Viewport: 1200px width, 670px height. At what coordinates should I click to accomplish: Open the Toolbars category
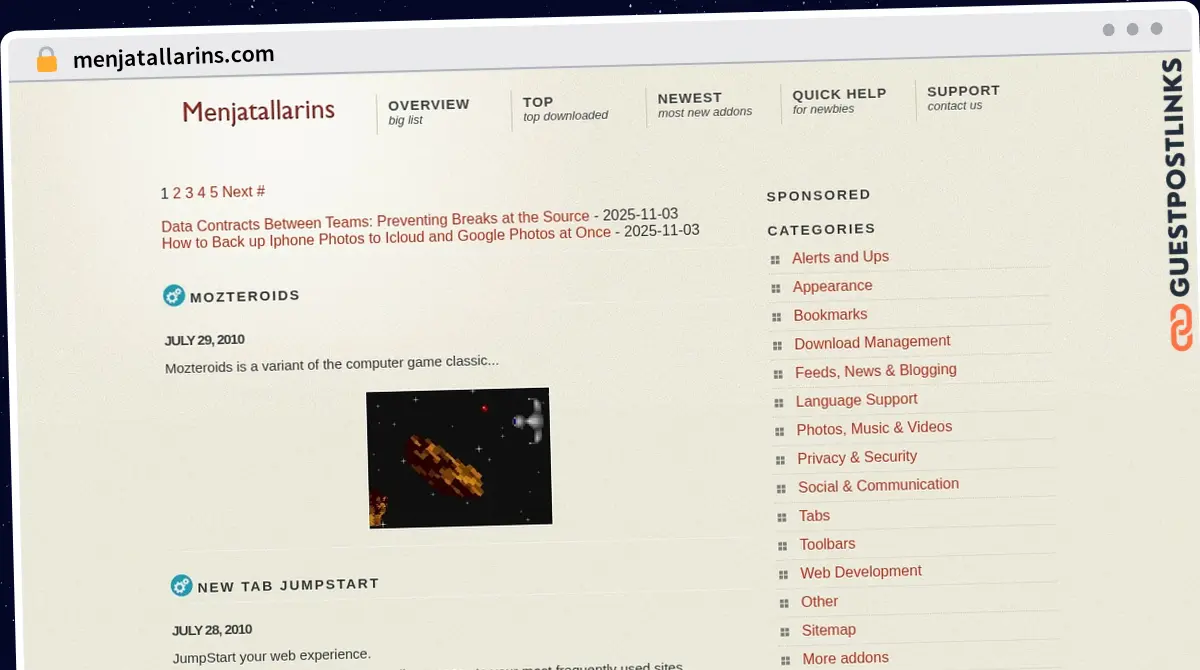click(x=827, y=545)
